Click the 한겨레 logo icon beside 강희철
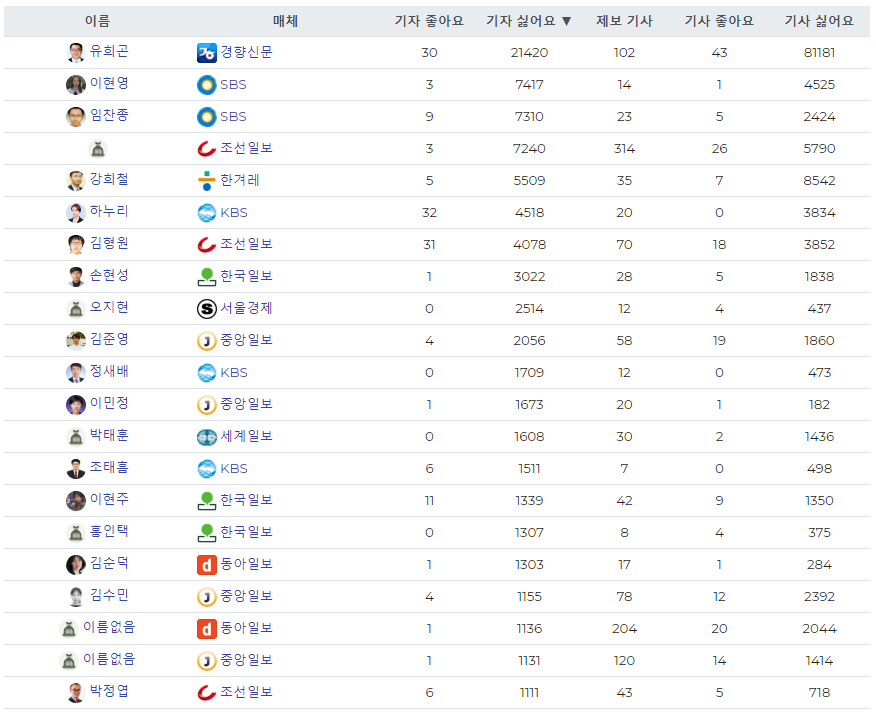This screenshot has width=876, height=714. pos(207,181)
